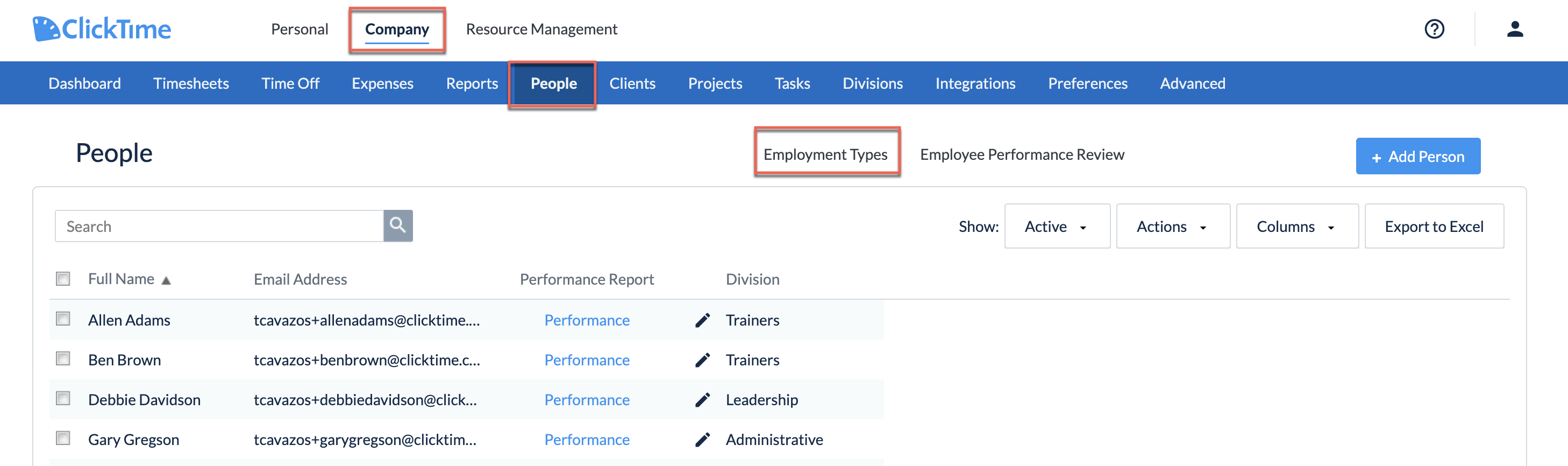Click Export to Excel button

1434,226
